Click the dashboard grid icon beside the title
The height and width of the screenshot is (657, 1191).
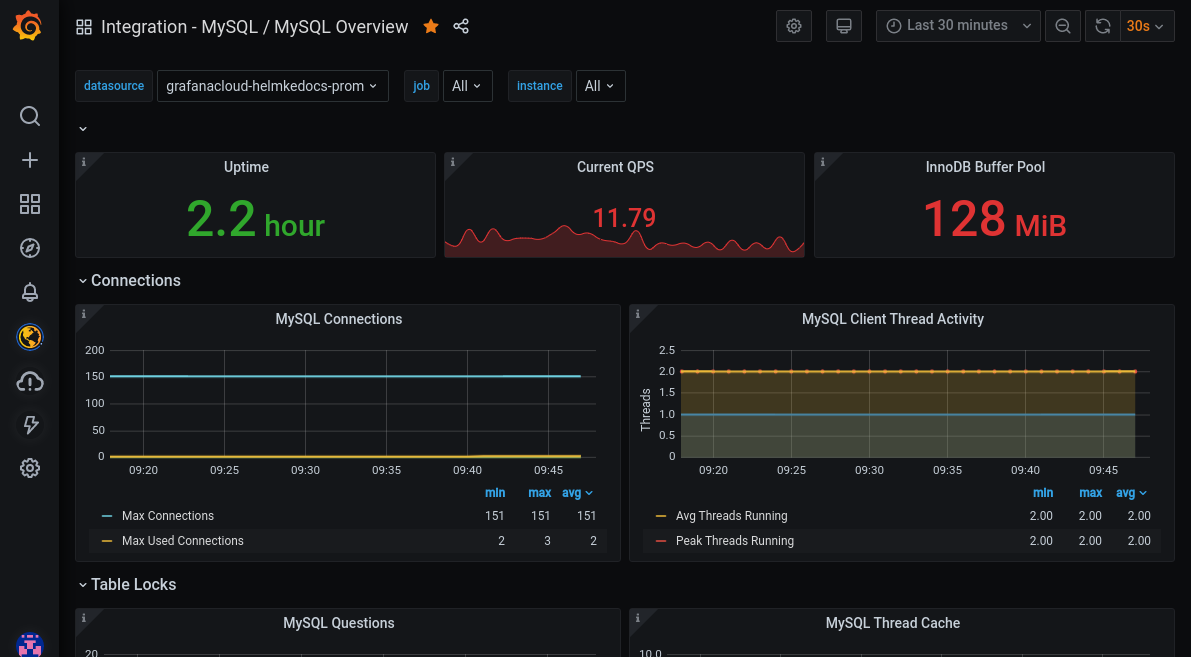tap(84, 27)
